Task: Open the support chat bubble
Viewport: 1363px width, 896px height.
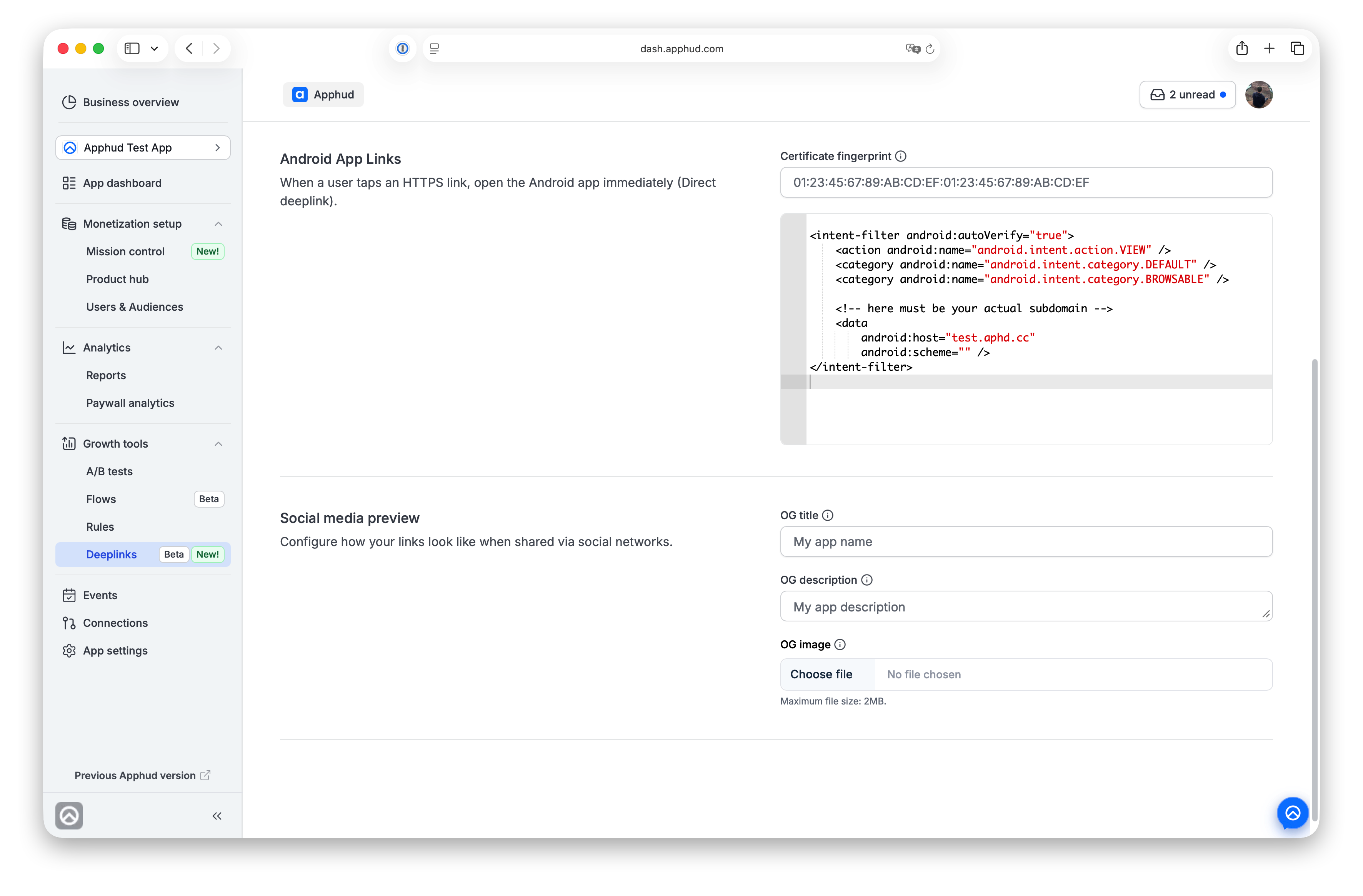Action: coord(1293,813)
